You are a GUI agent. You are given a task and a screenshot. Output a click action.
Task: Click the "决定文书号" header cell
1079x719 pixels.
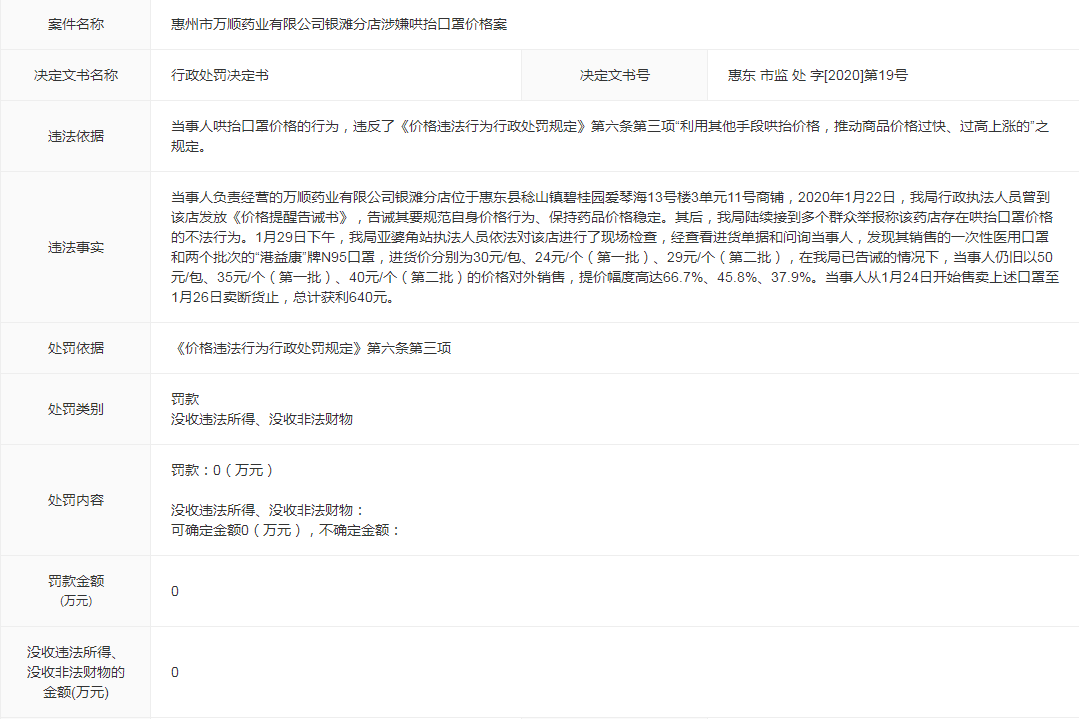615,75
